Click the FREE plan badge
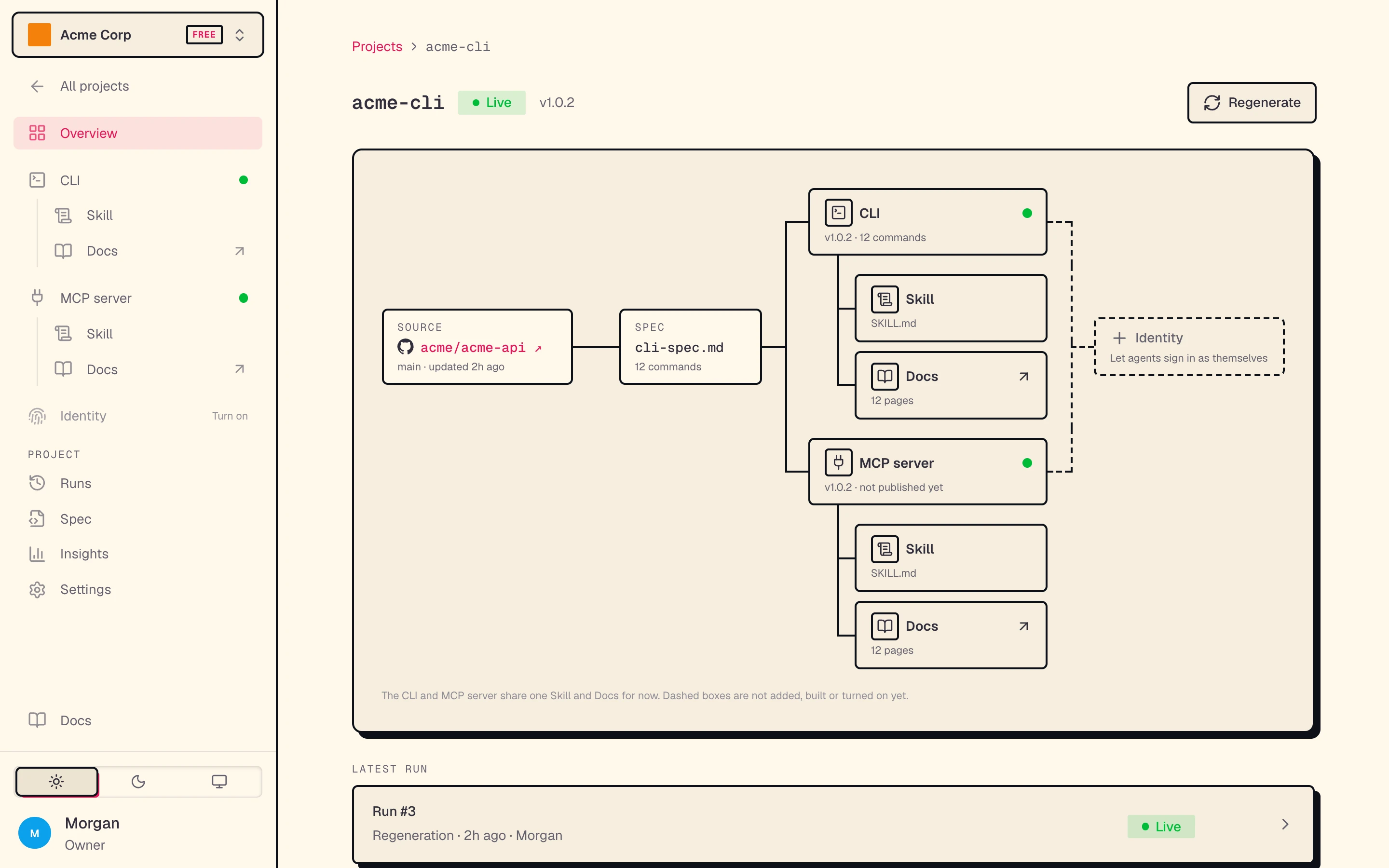Screen dimensions: 1389x868 (x=204, y=34)
